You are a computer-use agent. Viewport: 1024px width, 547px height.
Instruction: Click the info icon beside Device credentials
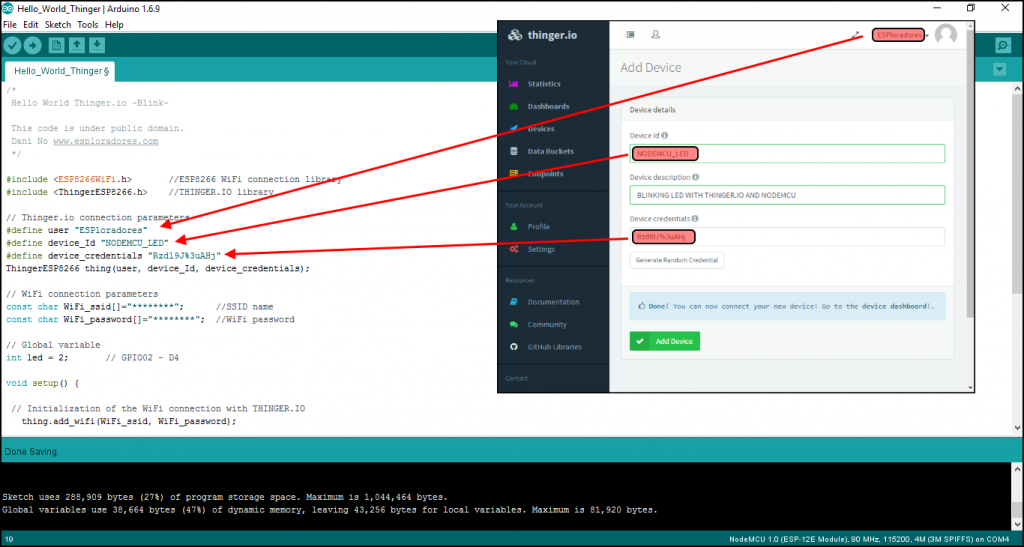[x=695, y=219]
